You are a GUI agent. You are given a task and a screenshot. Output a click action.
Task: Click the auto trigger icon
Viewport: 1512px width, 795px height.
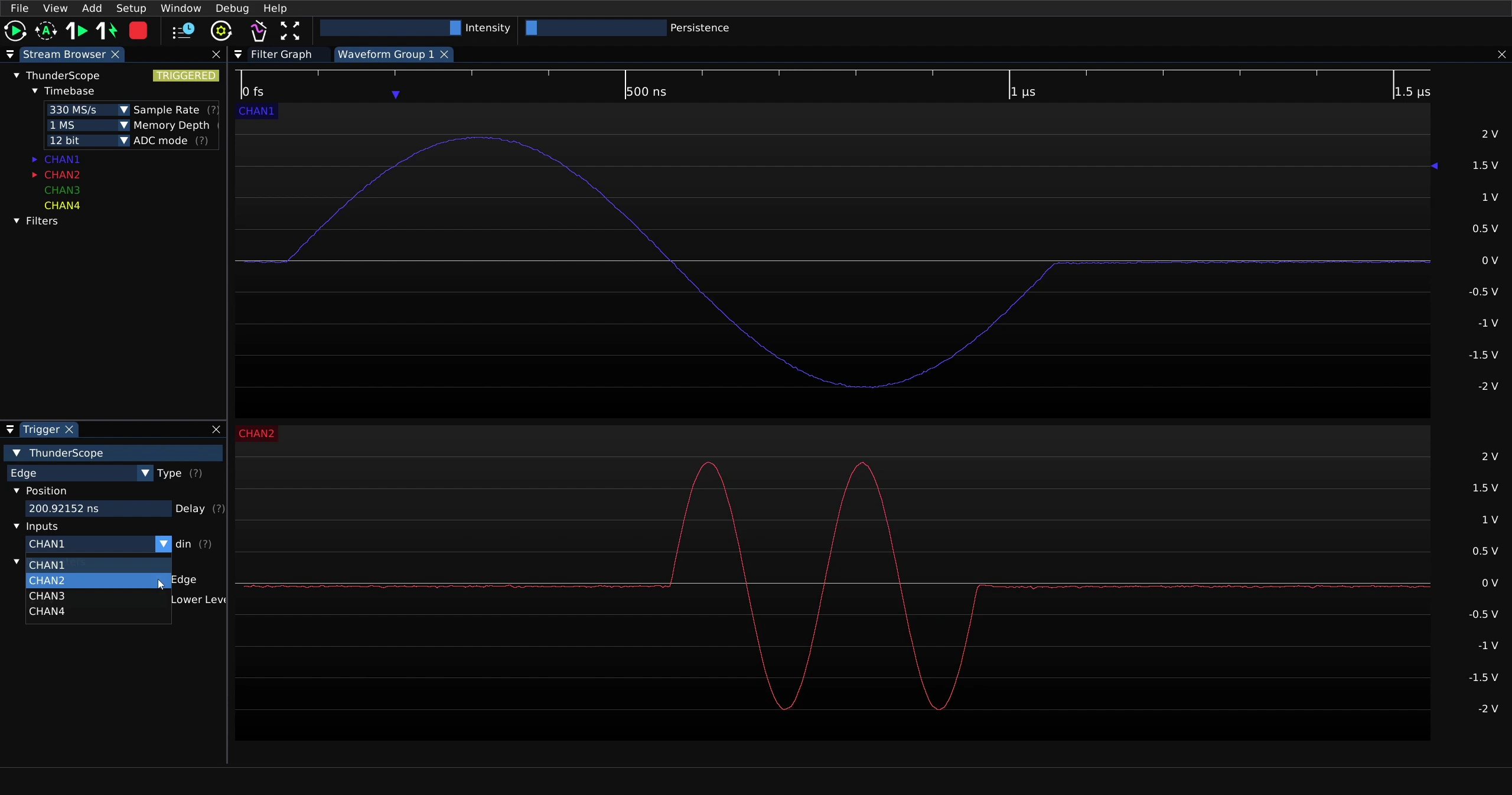46,31
